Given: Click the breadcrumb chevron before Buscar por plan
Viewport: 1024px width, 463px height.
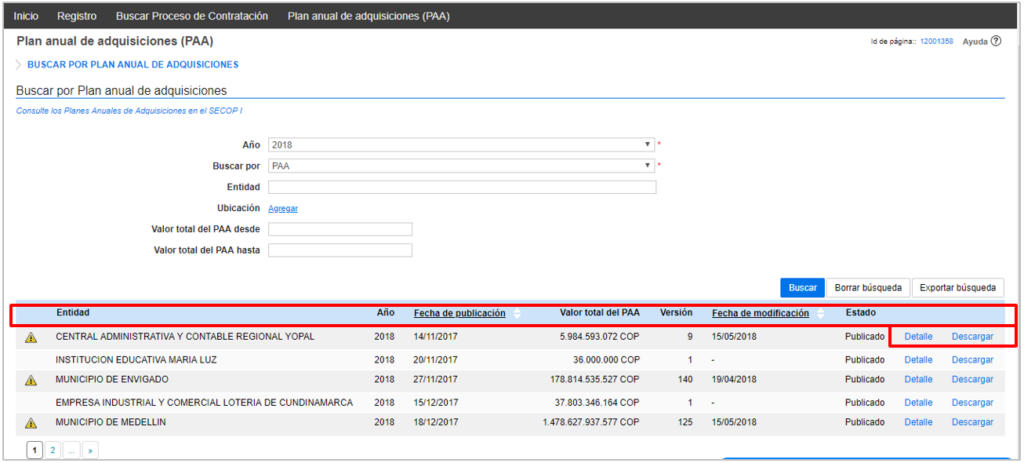Looking at the screenshot, I should (19, 64).
